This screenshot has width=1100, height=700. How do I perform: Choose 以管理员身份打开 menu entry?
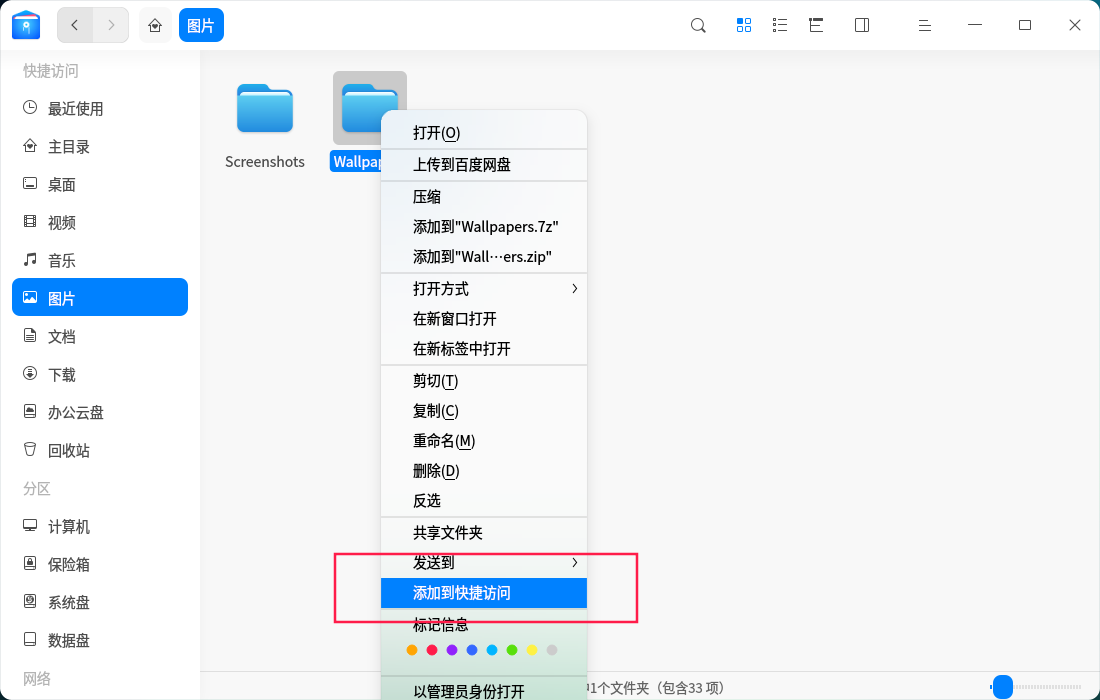(483, 689)
